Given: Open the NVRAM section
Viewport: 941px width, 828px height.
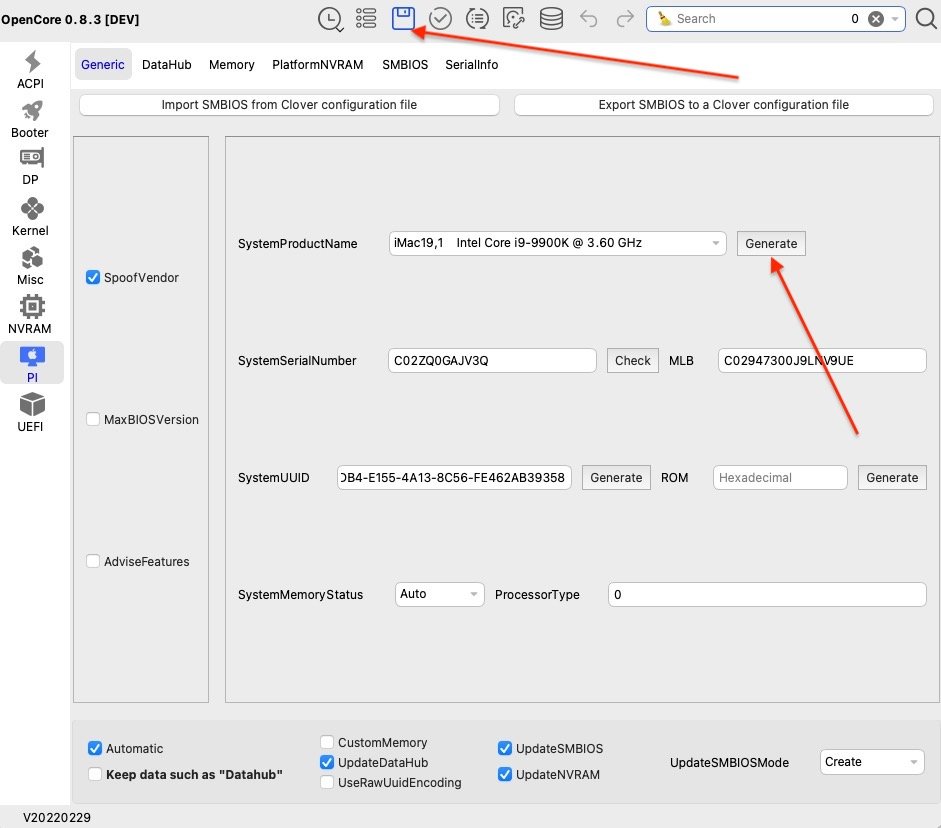Looking at the screenshot, I should (x=31, y=314).
